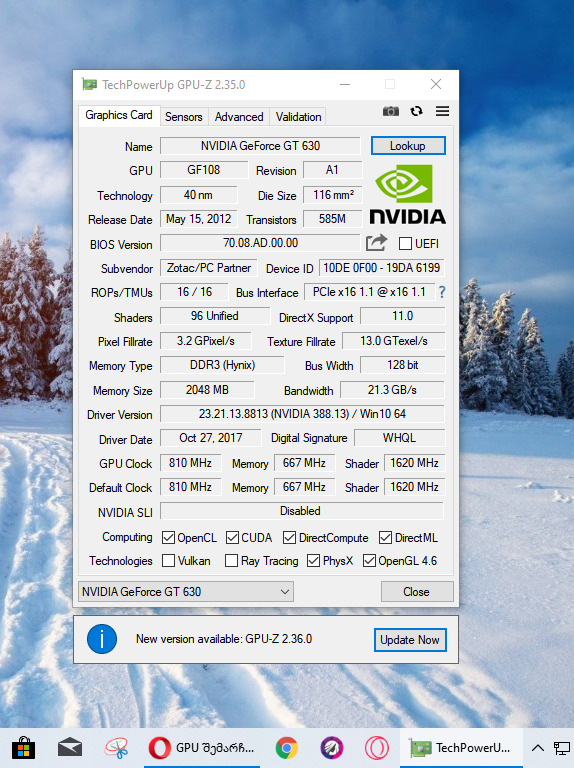Toggle the CUDA checkbox
This screenshot has width=574, height=768.
(x=232, y=537)
